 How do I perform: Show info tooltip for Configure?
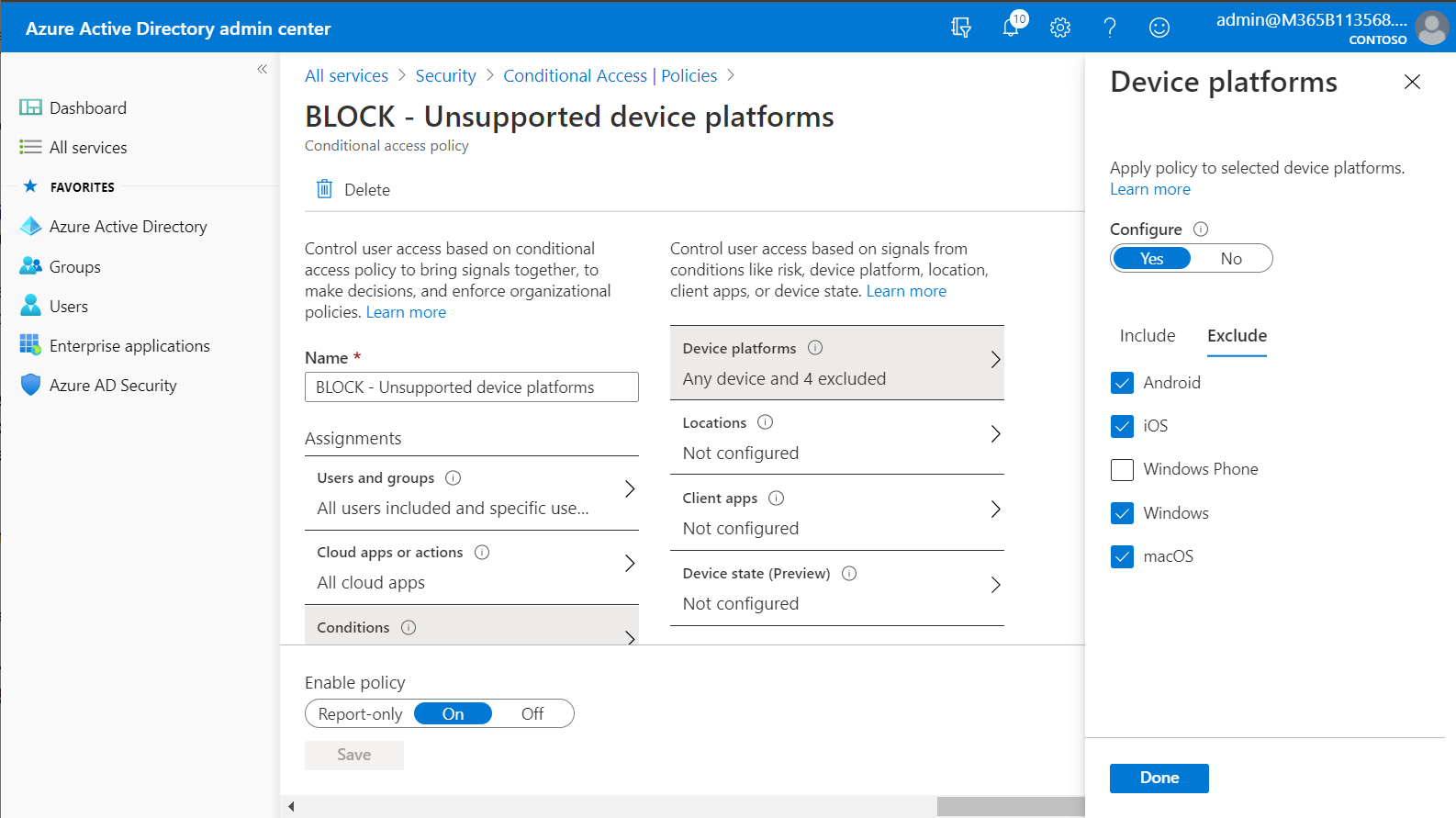[1201, 230]
